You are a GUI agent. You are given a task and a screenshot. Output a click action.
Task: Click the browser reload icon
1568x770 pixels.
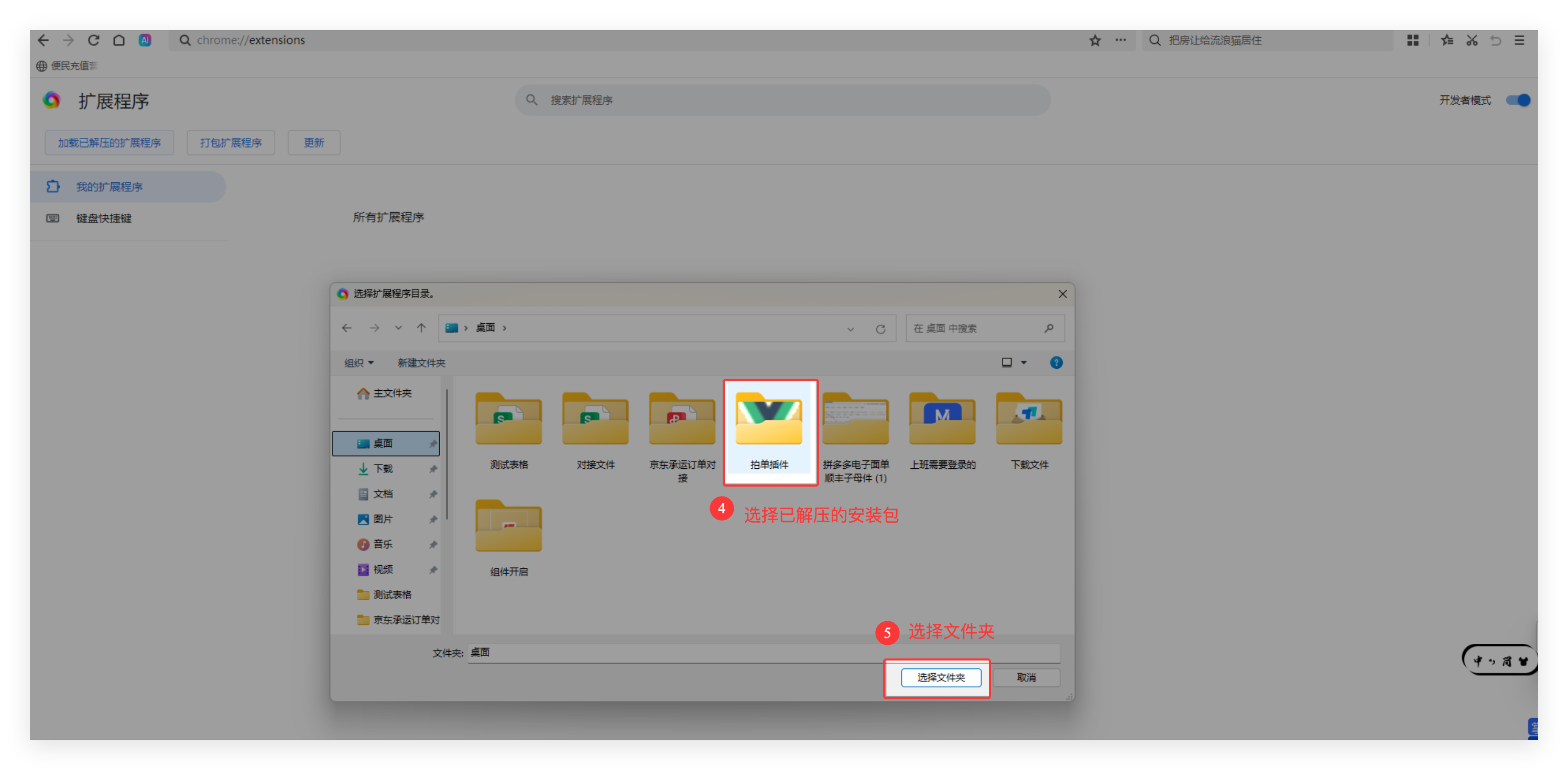(x=93, y=40)
